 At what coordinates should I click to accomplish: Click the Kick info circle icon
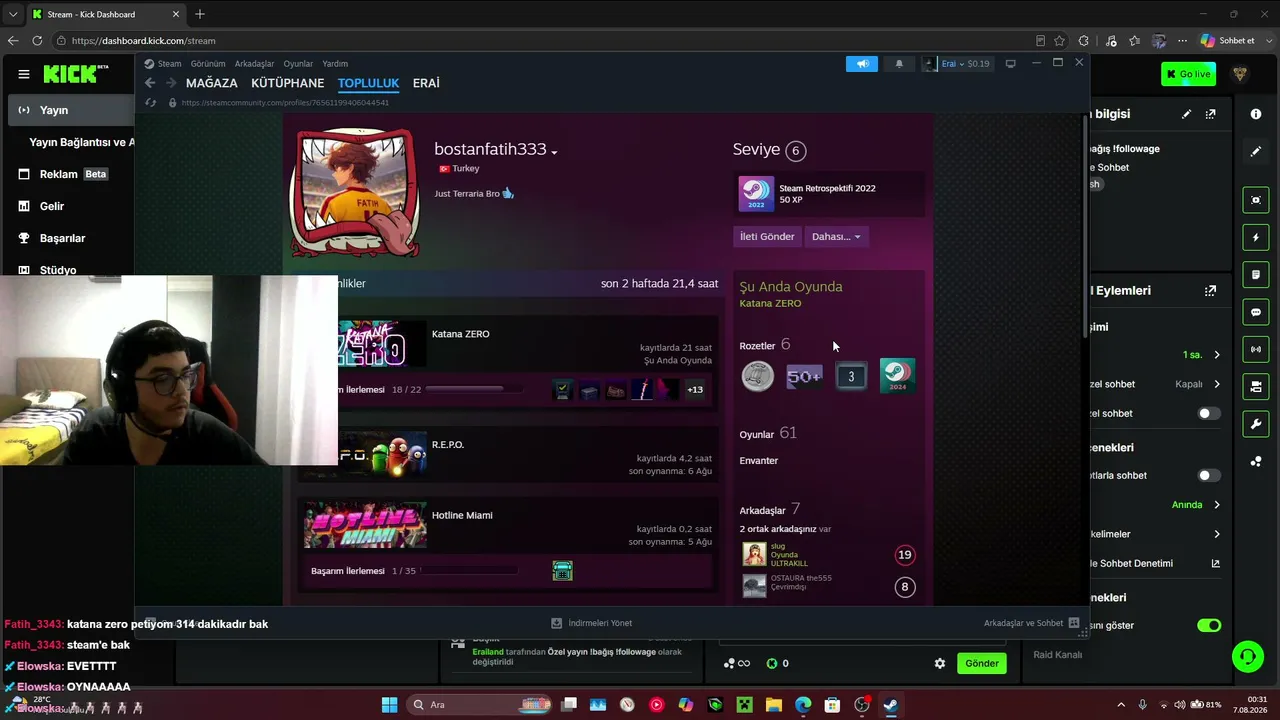pos(1256,114)
